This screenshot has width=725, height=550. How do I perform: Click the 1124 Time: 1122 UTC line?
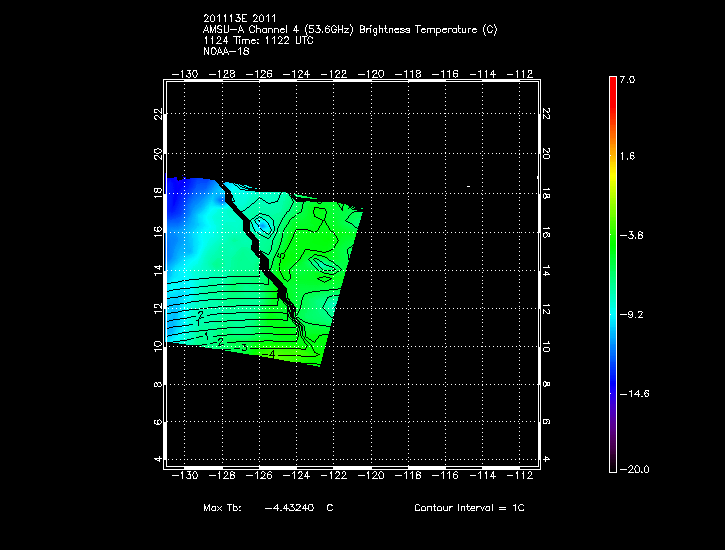(x=261, y=40)
